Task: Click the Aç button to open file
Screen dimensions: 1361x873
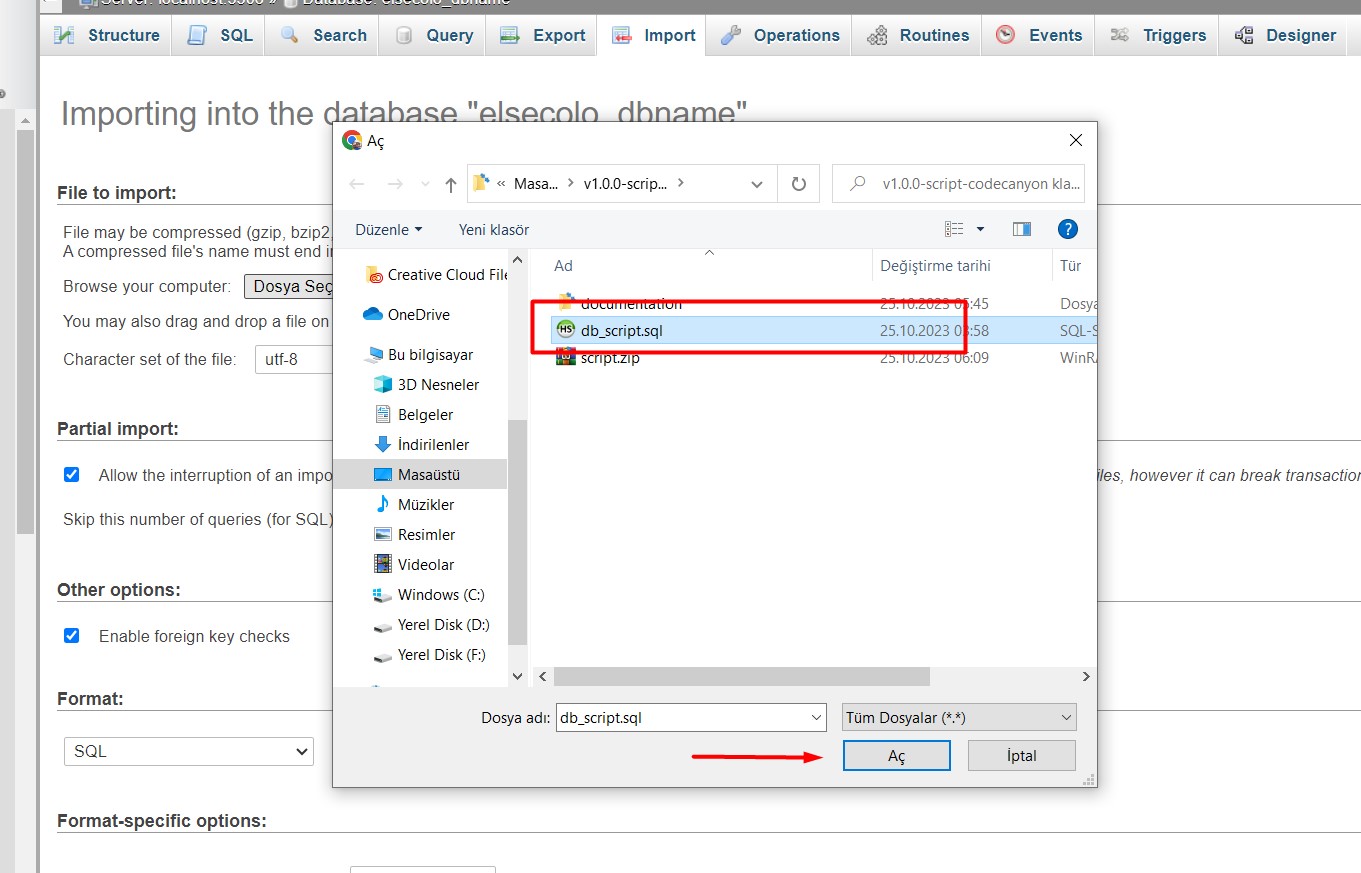Action: tap(896, 756)
